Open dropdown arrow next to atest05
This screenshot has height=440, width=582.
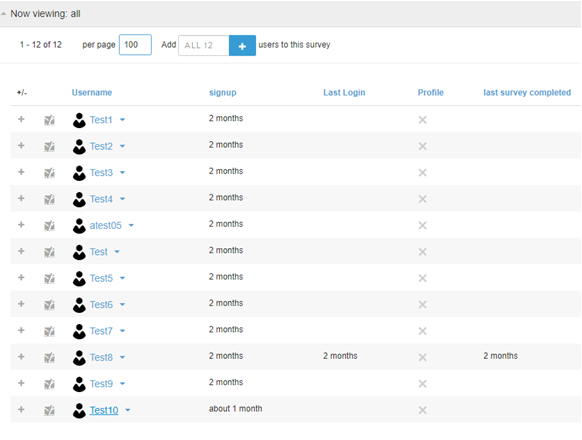coord(131,225)
